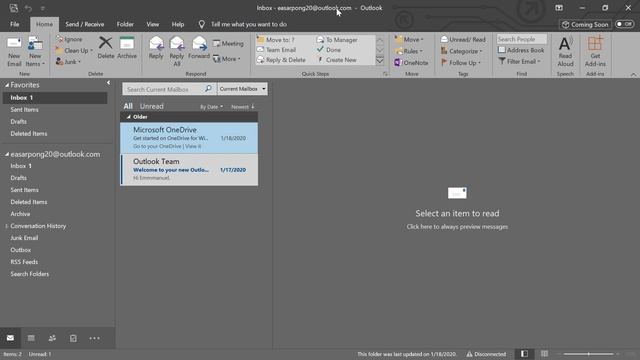Switch to the View tab
640x360 pixels.
(x=153, y=24)
